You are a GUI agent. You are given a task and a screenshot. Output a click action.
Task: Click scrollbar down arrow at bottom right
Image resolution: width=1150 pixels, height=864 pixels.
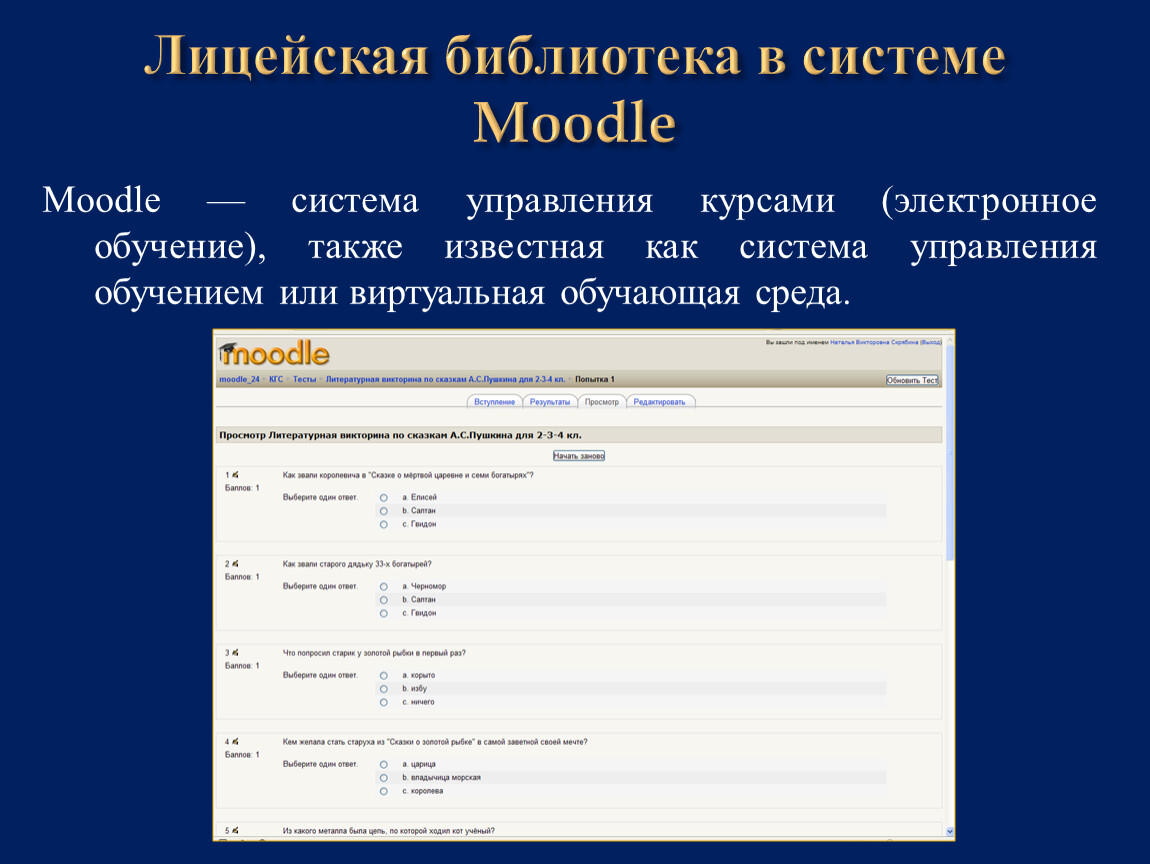[x=949, y=831]
